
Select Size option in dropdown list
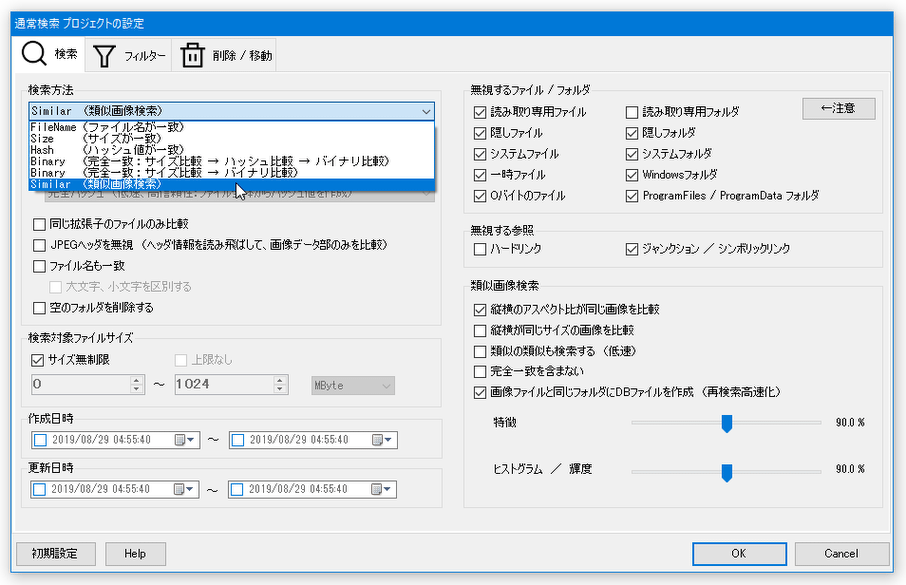click(x=231, y=138)
